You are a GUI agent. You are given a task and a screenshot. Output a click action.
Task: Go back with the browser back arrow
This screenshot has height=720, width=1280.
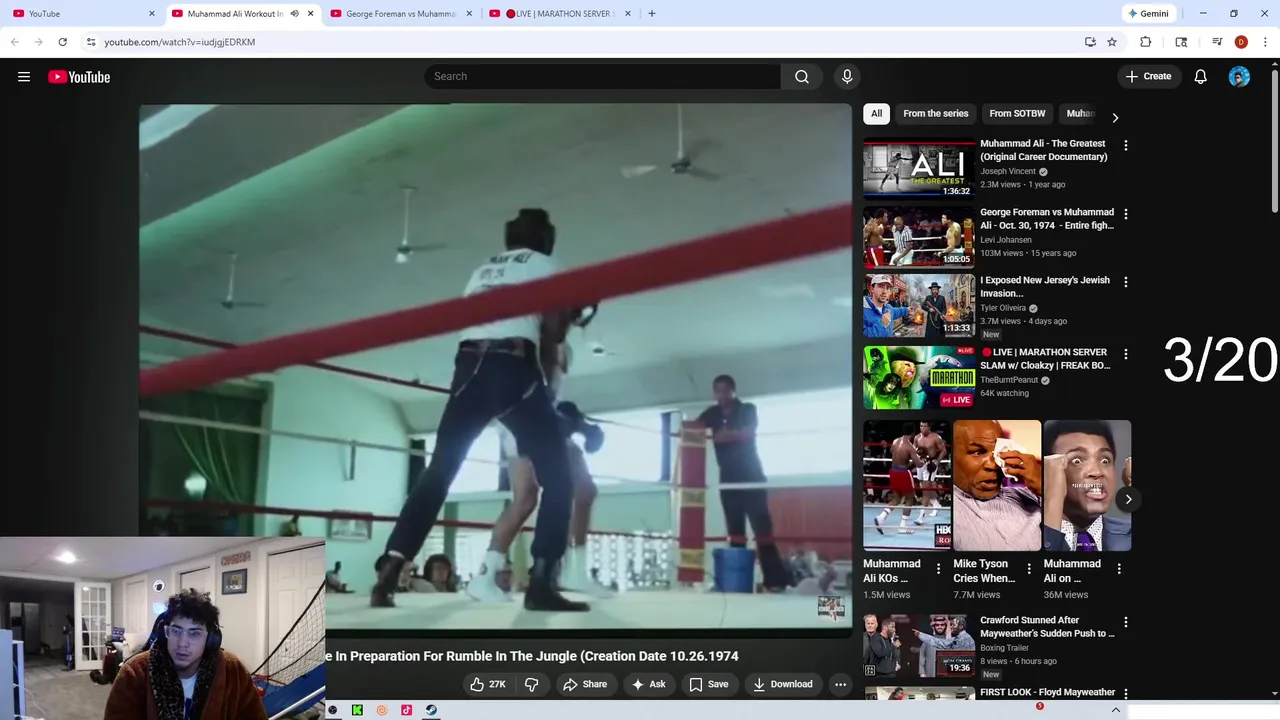coord(14,42)
